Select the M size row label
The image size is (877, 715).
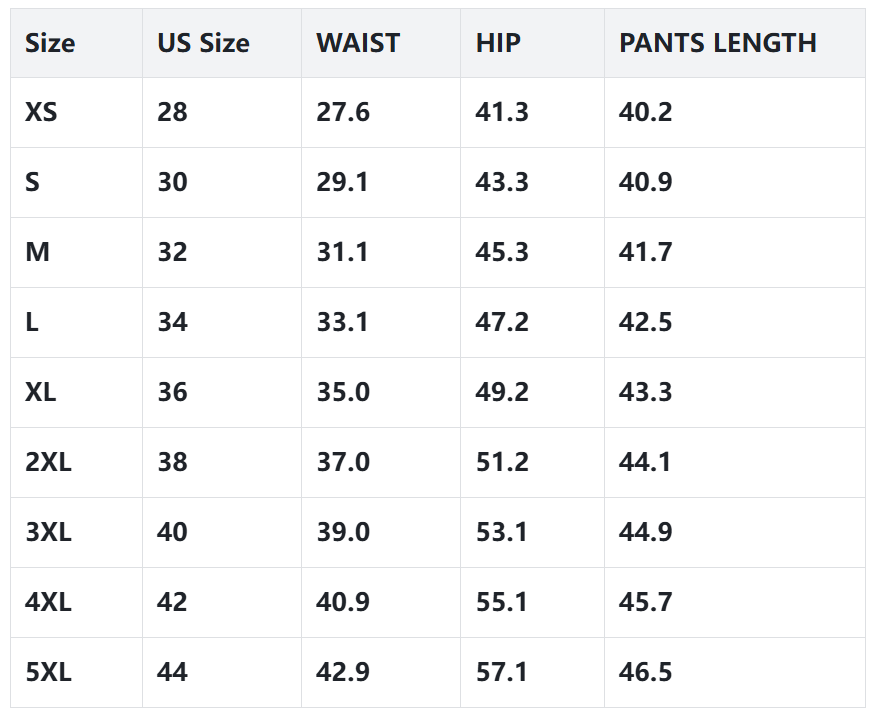[37, 252]
